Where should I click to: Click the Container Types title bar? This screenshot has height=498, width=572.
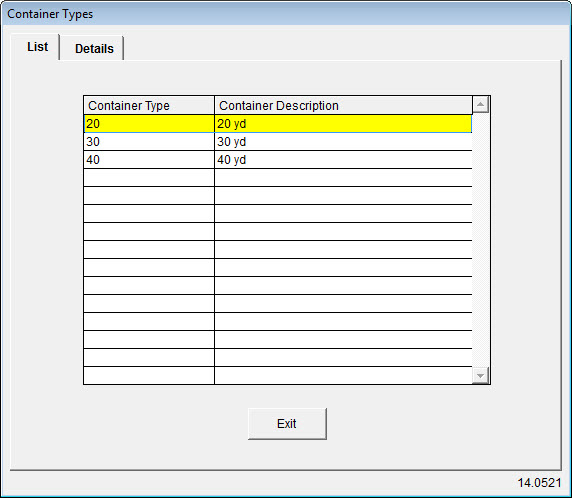pos(286,14)
